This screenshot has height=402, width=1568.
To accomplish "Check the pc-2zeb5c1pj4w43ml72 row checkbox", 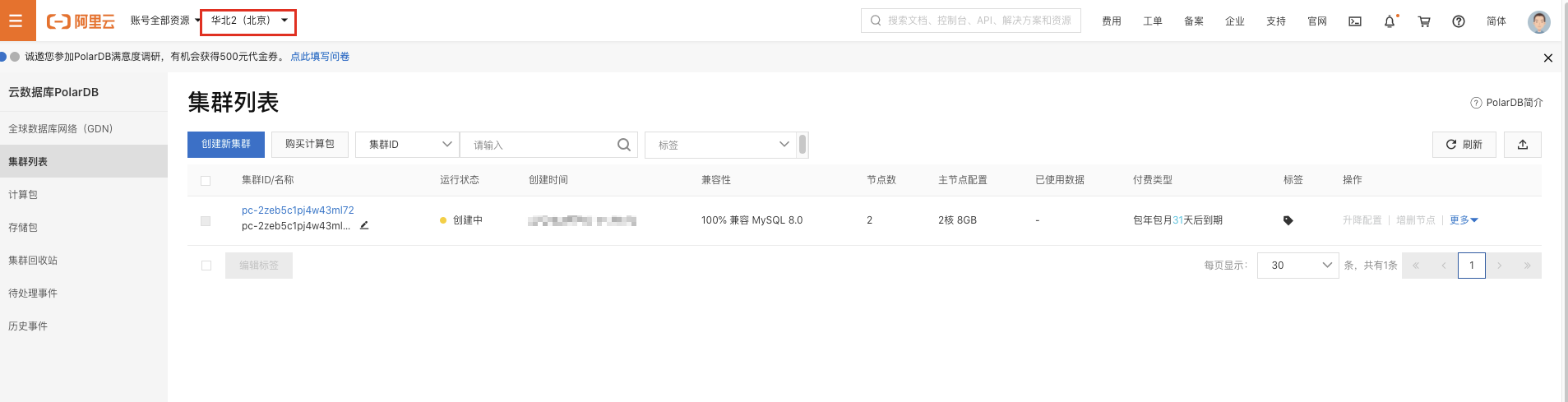I will pyautogui.click(x=206, y=221).
